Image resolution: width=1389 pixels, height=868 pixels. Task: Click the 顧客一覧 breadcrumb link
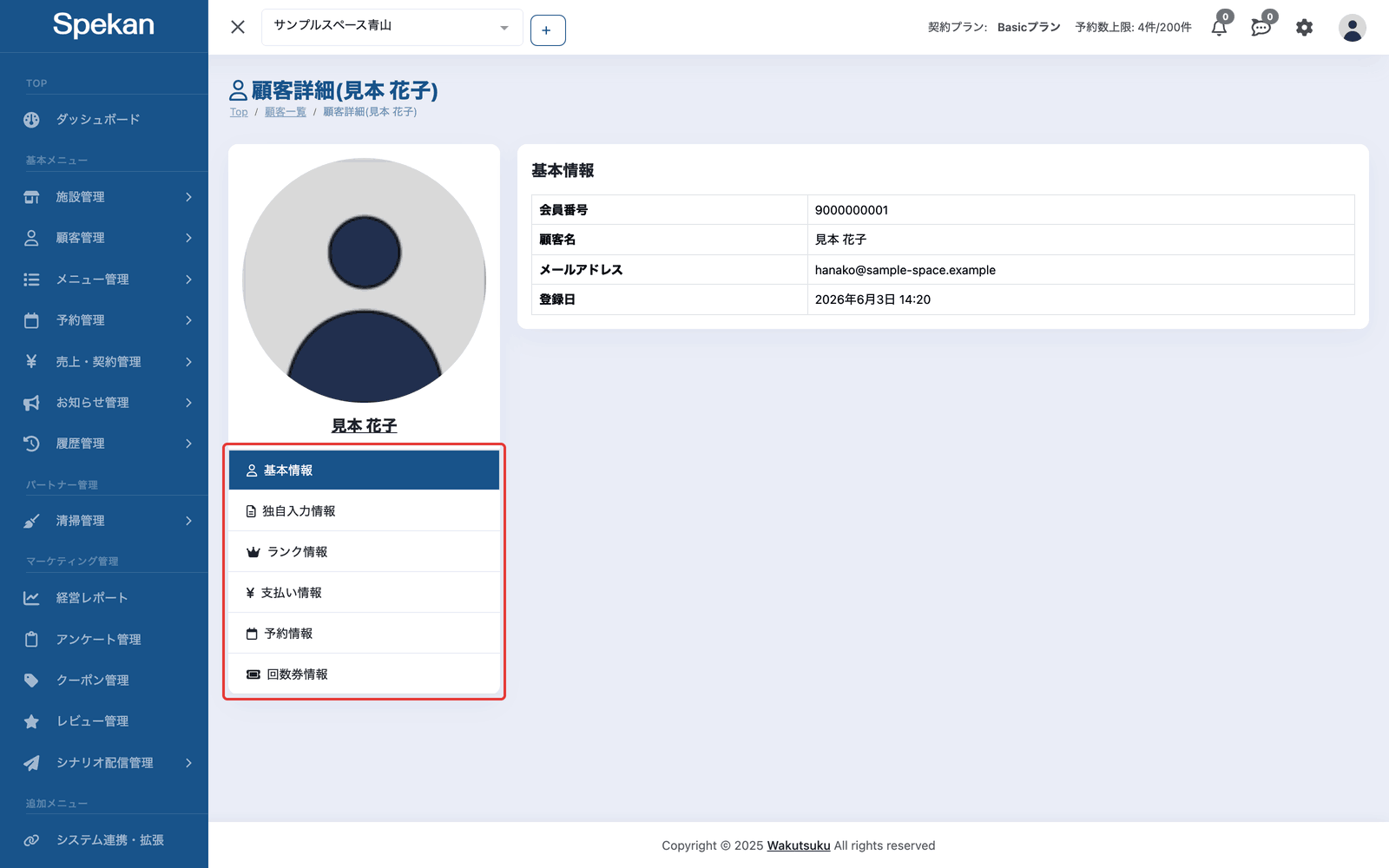pos(285,112)
